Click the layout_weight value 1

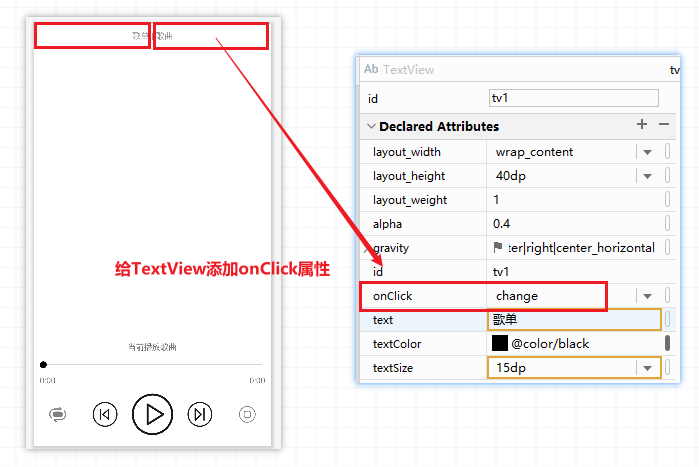click(x=496, y=200)
